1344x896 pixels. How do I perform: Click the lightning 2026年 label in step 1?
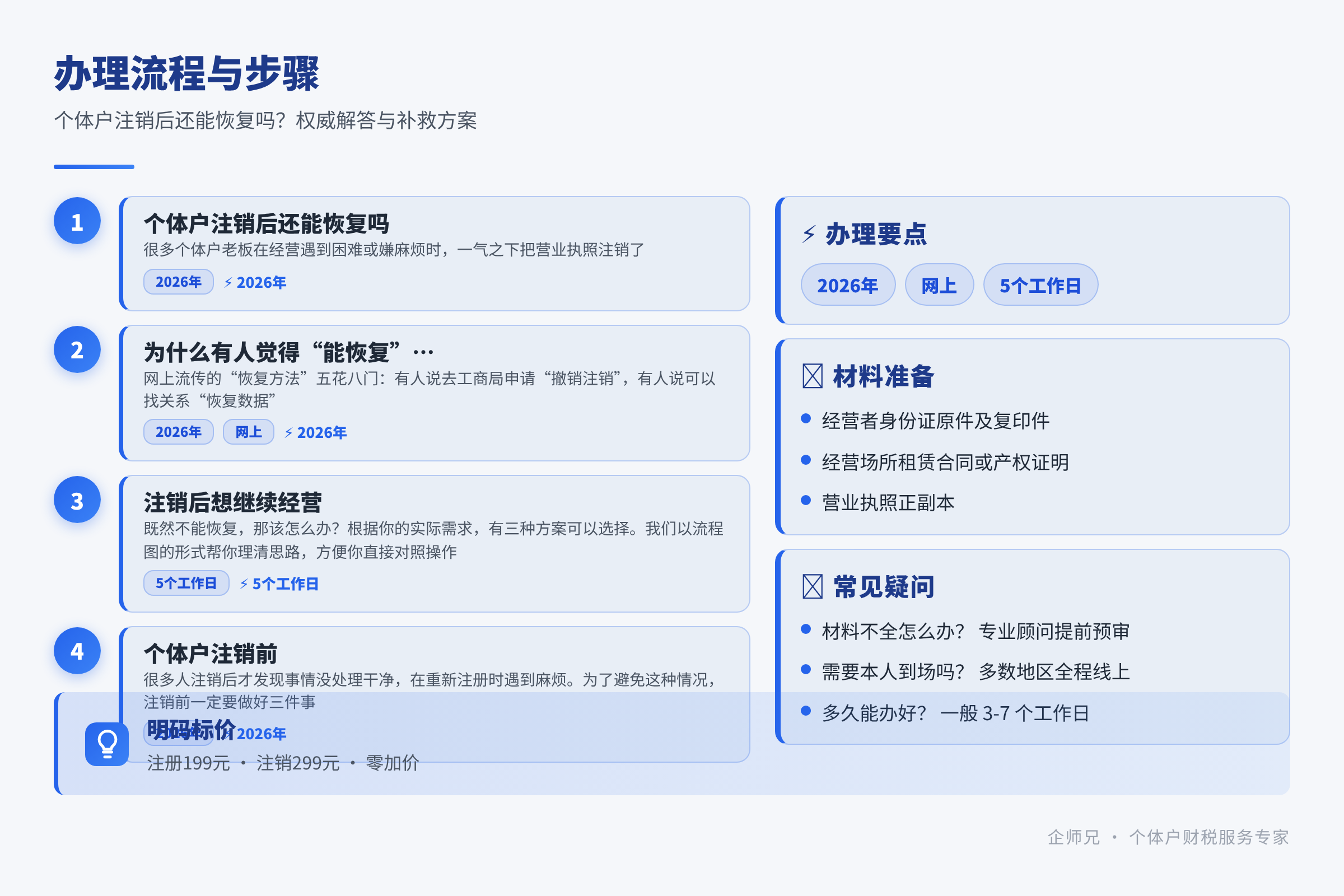click(255, 282)
